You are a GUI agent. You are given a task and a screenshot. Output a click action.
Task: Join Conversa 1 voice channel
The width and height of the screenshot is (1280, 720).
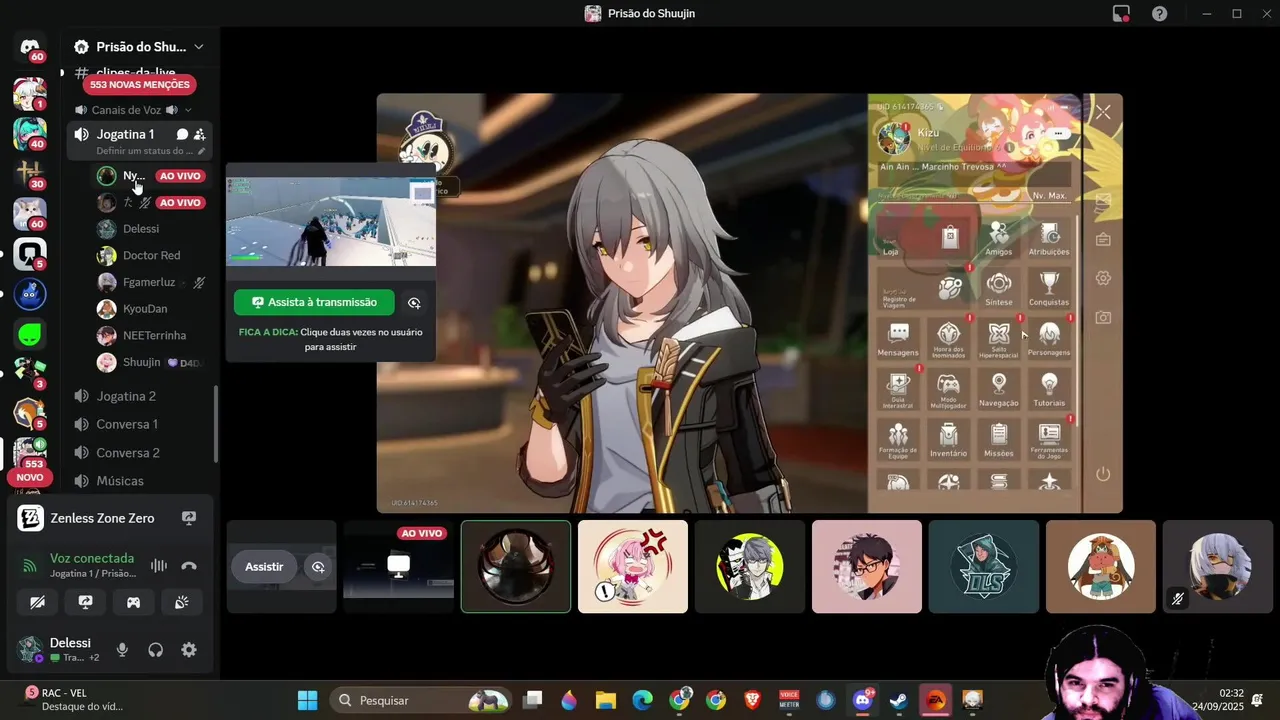point(140,424)
